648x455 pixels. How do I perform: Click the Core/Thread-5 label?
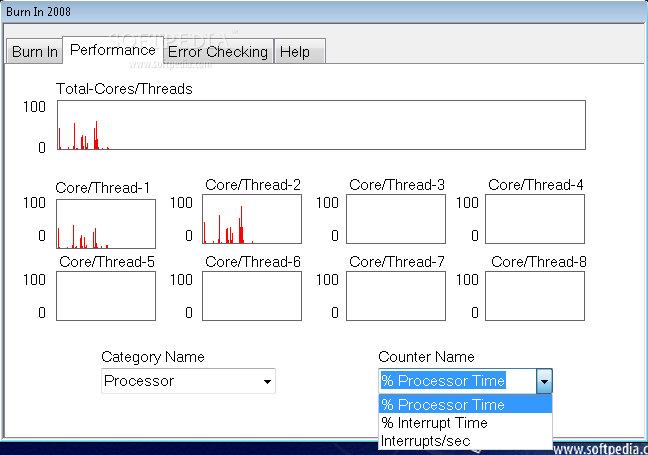coord(107,262)
